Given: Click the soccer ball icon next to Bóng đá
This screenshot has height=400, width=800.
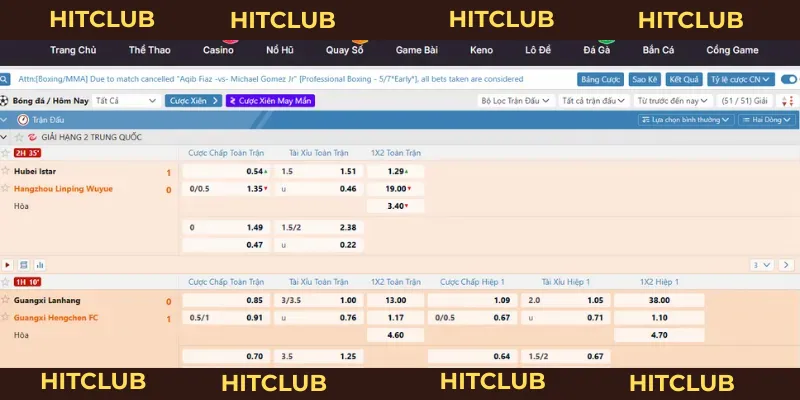Looking at the screenshot, I should tap(4, 101).
